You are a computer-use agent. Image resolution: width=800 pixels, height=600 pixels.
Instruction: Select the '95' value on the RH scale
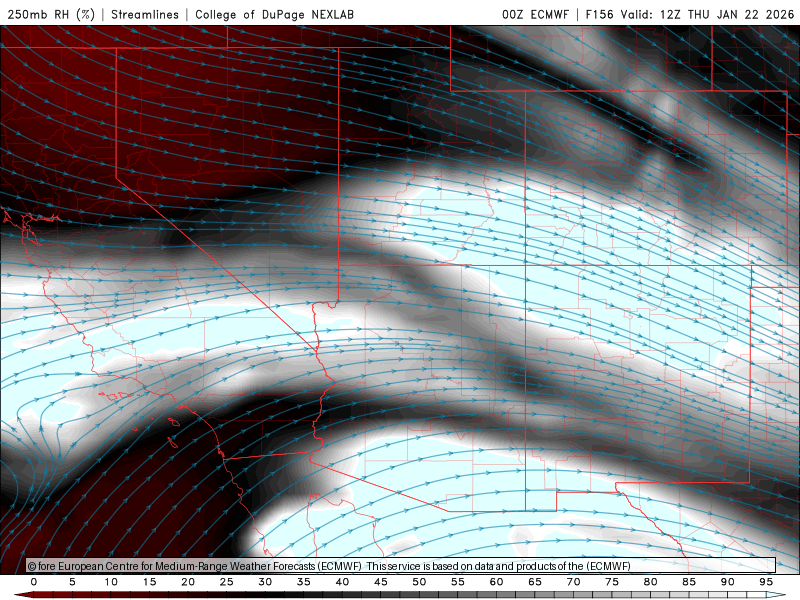coord(766,582)
